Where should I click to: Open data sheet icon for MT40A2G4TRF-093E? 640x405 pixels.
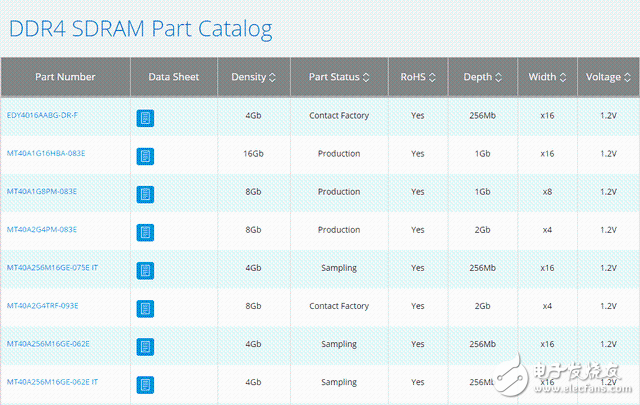145,307
